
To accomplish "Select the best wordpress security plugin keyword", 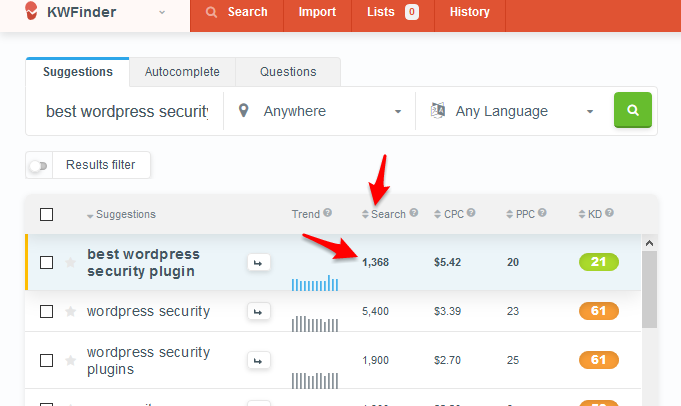I will [143, 262].
